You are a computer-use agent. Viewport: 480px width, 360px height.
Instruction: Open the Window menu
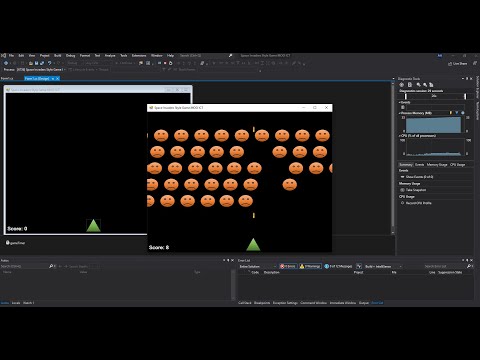pyautogui.click(x=157, y=55)
